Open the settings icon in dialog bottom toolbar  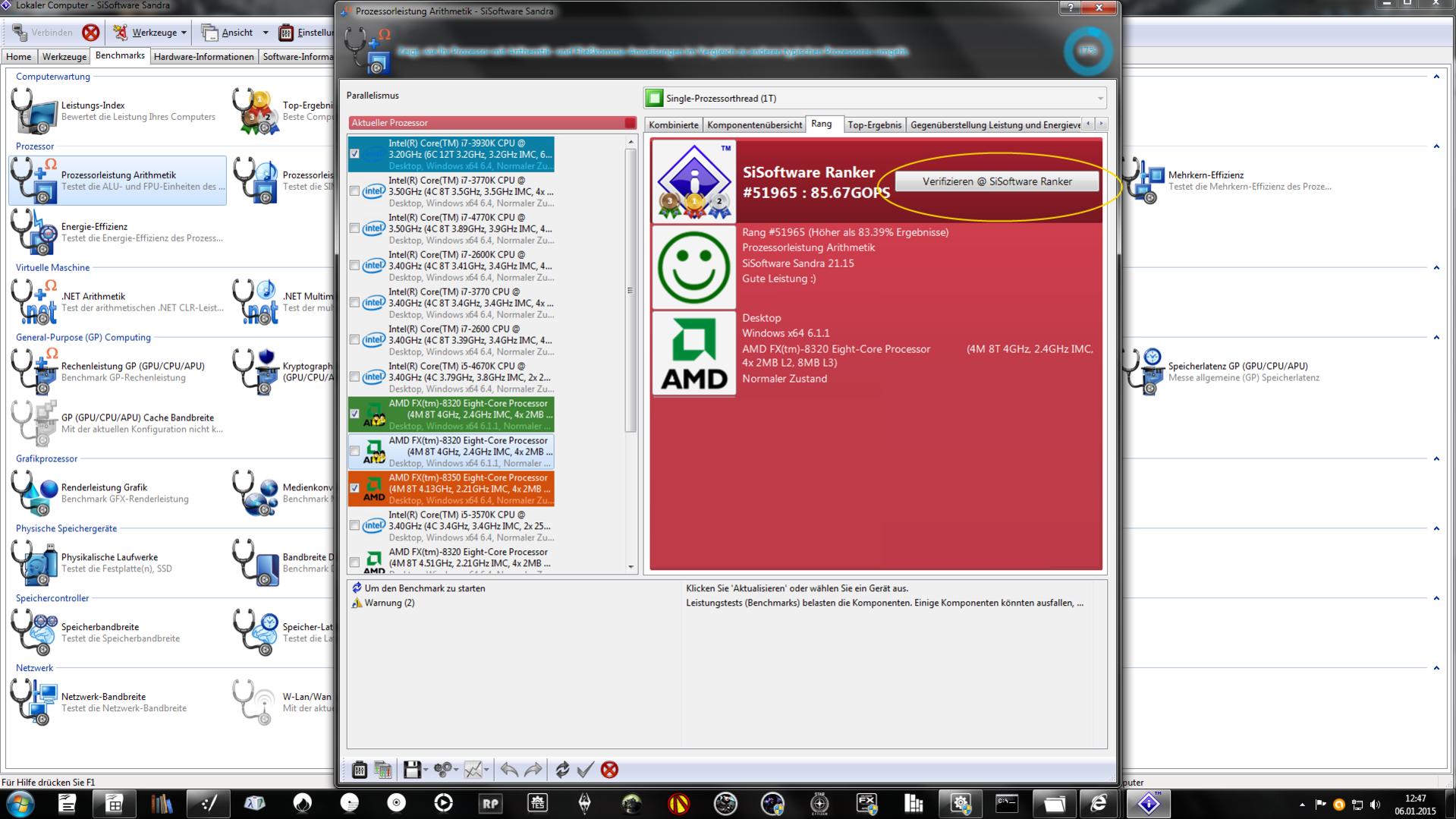pyautogui.click(x=360, y=770)
